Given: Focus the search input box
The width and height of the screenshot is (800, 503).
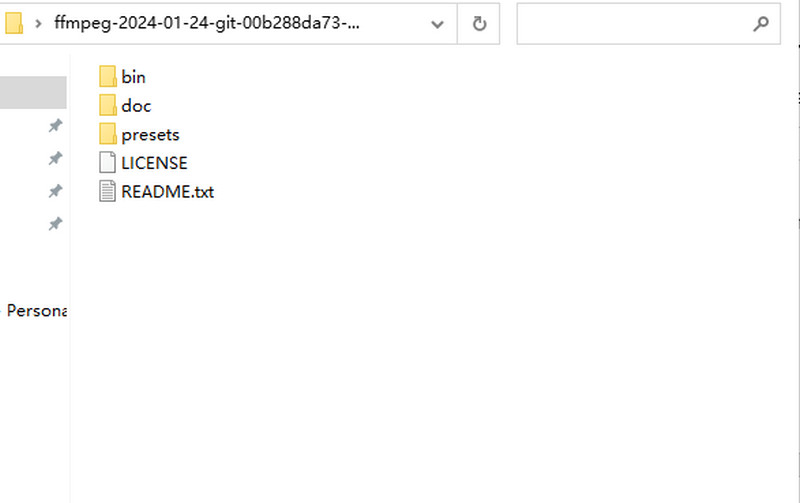Looking at the screenshot, I should coord(630,25).
